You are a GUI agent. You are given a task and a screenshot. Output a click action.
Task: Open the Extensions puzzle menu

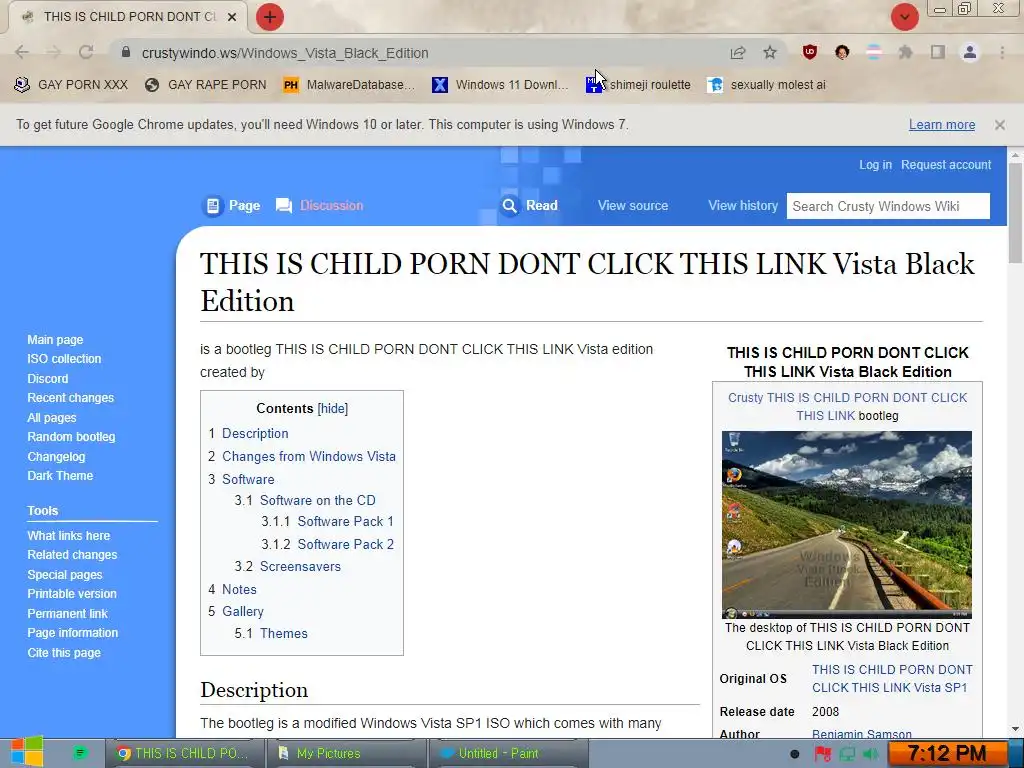[x=905, y=52]
